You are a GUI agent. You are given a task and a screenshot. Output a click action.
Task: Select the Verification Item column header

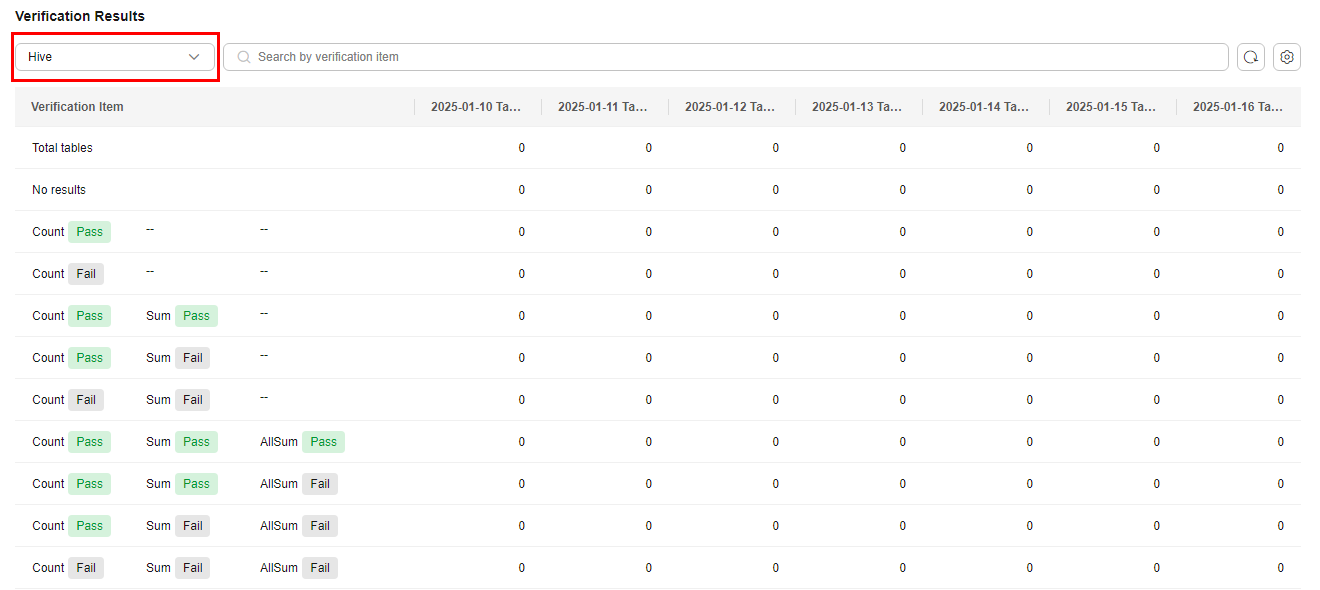(x=77, y=107)
